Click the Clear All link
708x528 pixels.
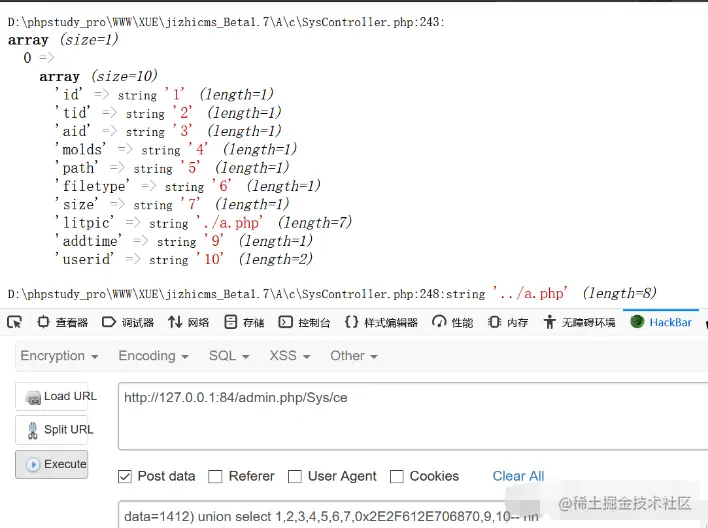point(518,476)
